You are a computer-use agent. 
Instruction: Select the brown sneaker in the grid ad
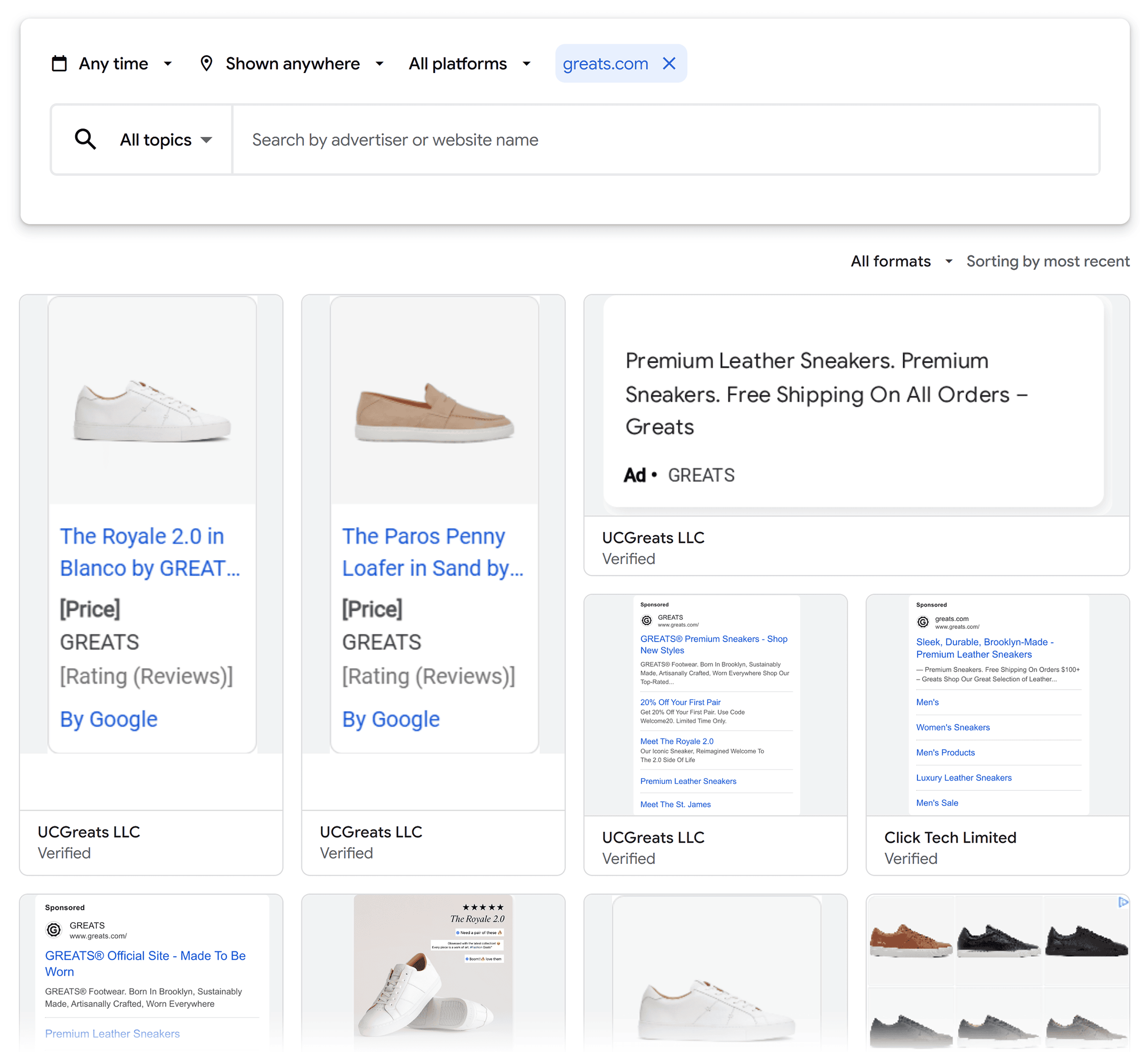(911, 941)
